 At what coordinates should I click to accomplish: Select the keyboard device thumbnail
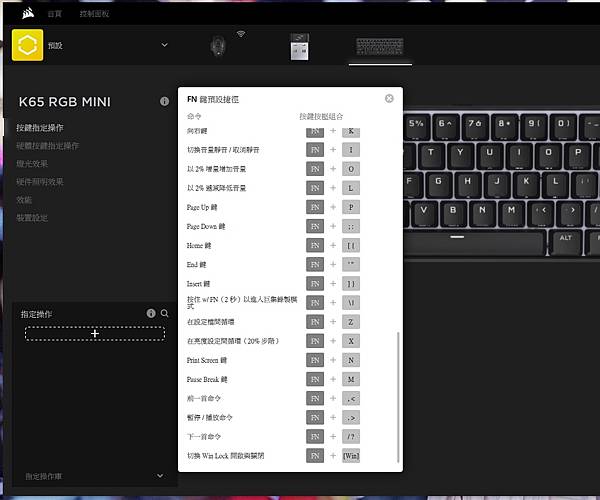tap(380, 47)
